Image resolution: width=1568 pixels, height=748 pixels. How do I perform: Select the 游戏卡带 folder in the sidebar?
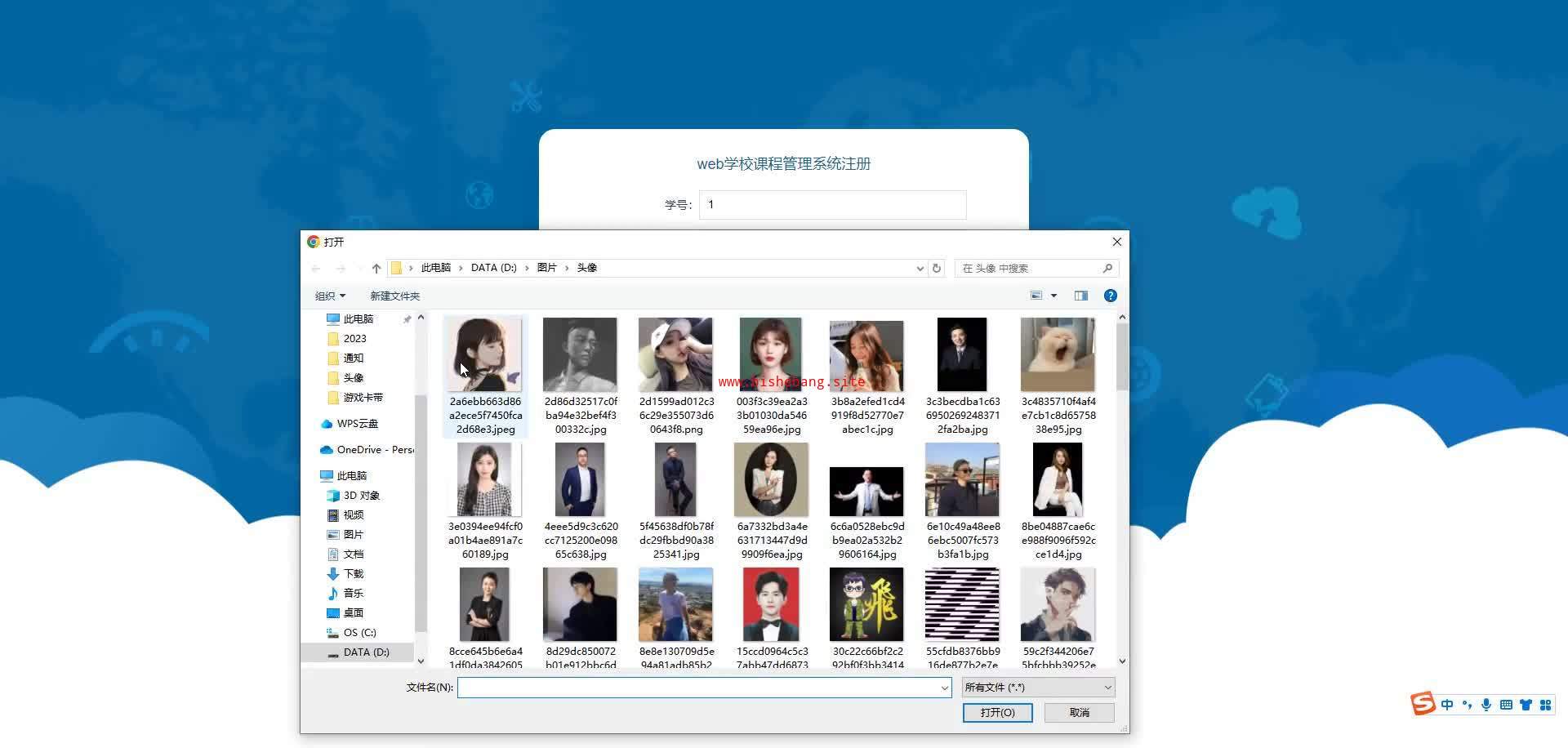363,398
